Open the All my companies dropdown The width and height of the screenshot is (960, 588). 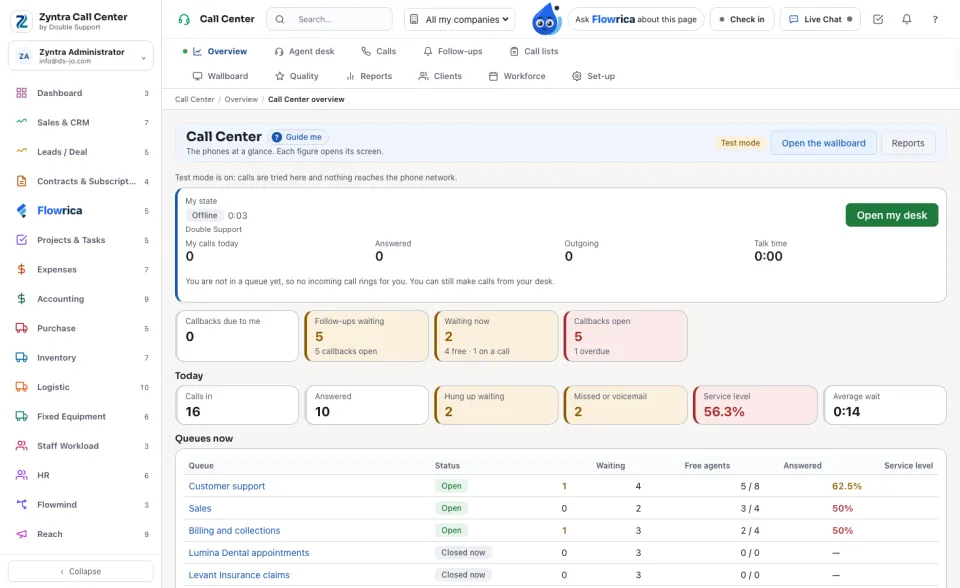(x=460, y=19)
